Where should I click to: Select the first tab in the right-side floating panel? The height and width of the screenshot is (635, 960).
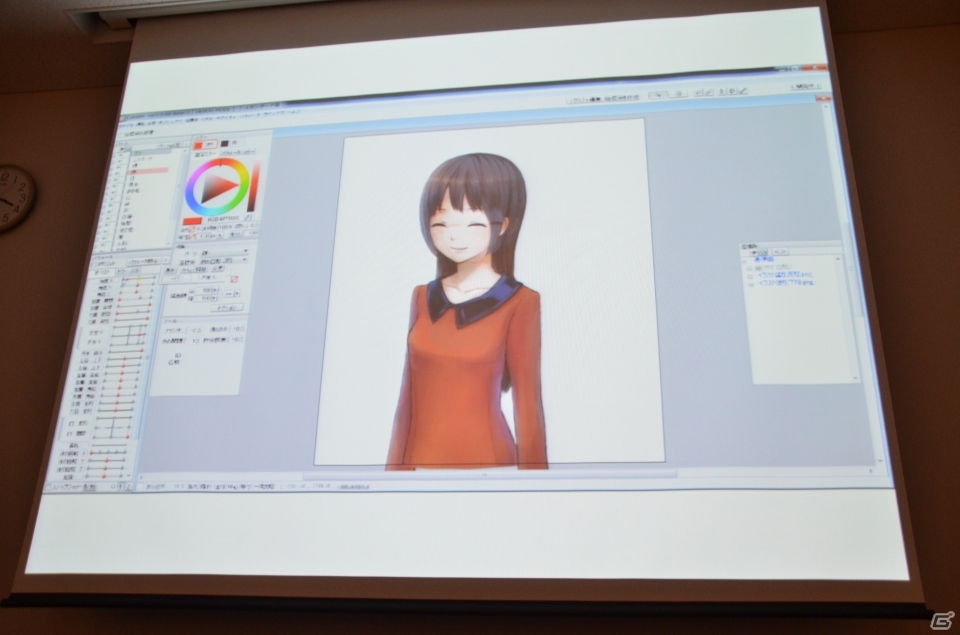[x=760, y=252]
